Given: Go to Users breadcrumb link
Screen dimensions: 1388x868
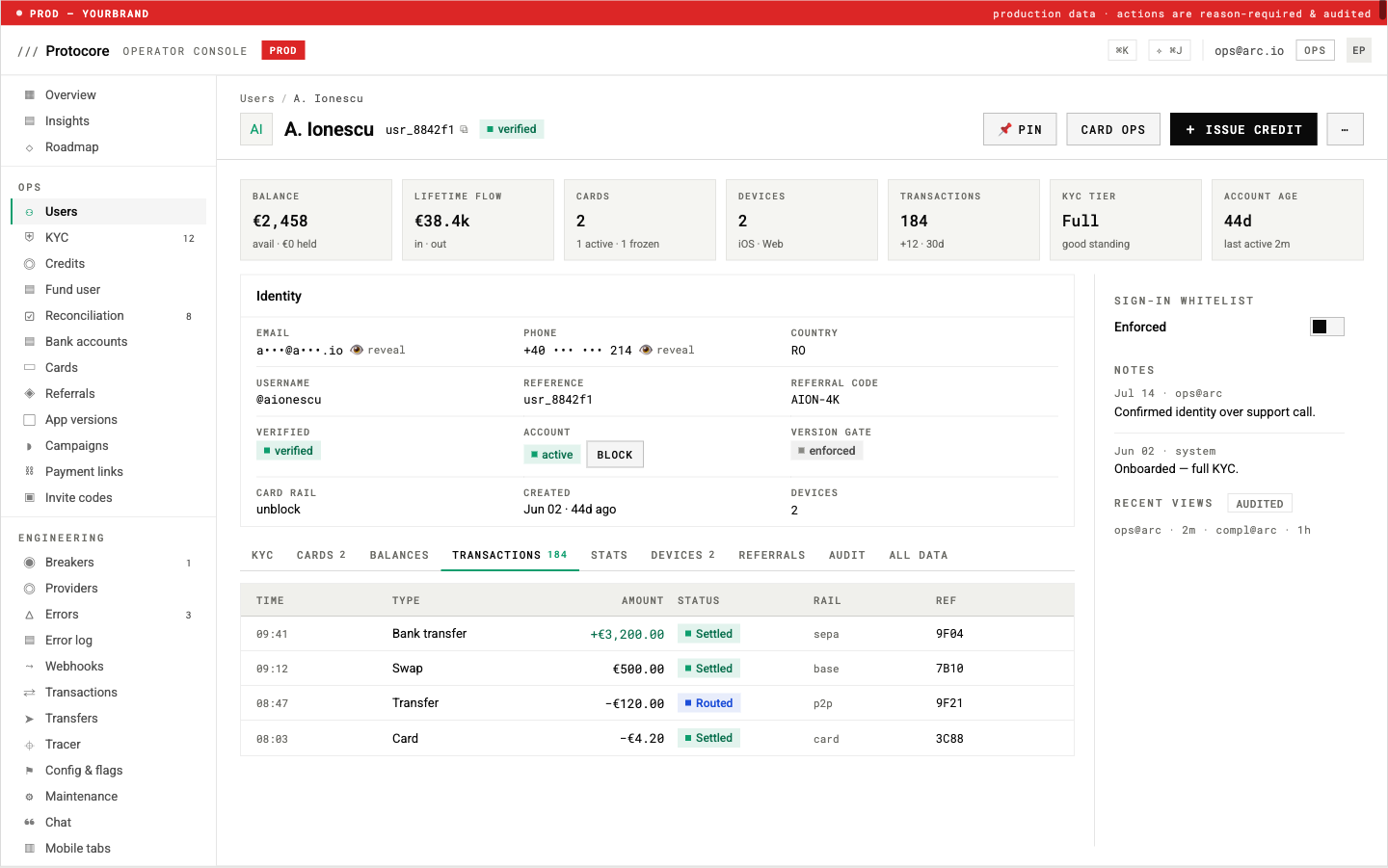Looking at the screenshot, I should point(257,98).
